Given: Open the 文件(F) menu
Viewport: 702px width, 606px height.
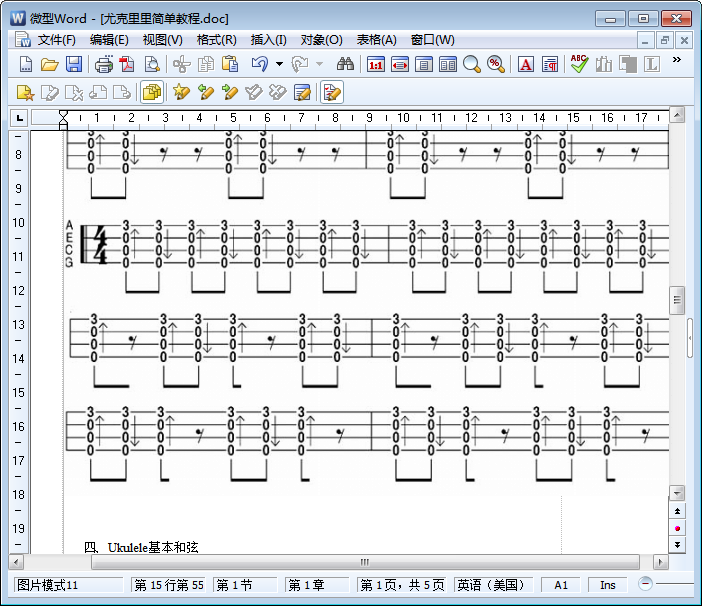Looking at the screenshot, I should [56, 40].
